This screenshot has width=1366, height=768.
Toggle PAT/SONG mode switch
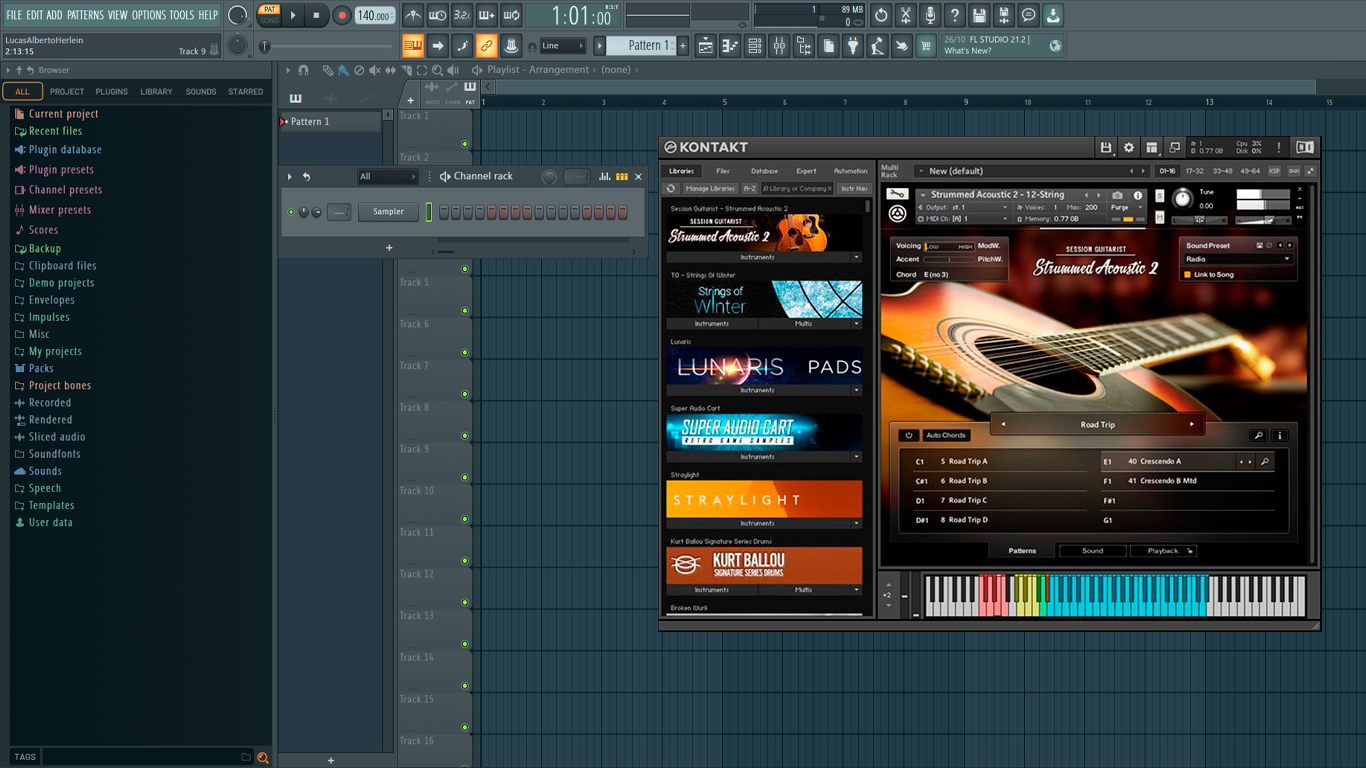point(269,15)
